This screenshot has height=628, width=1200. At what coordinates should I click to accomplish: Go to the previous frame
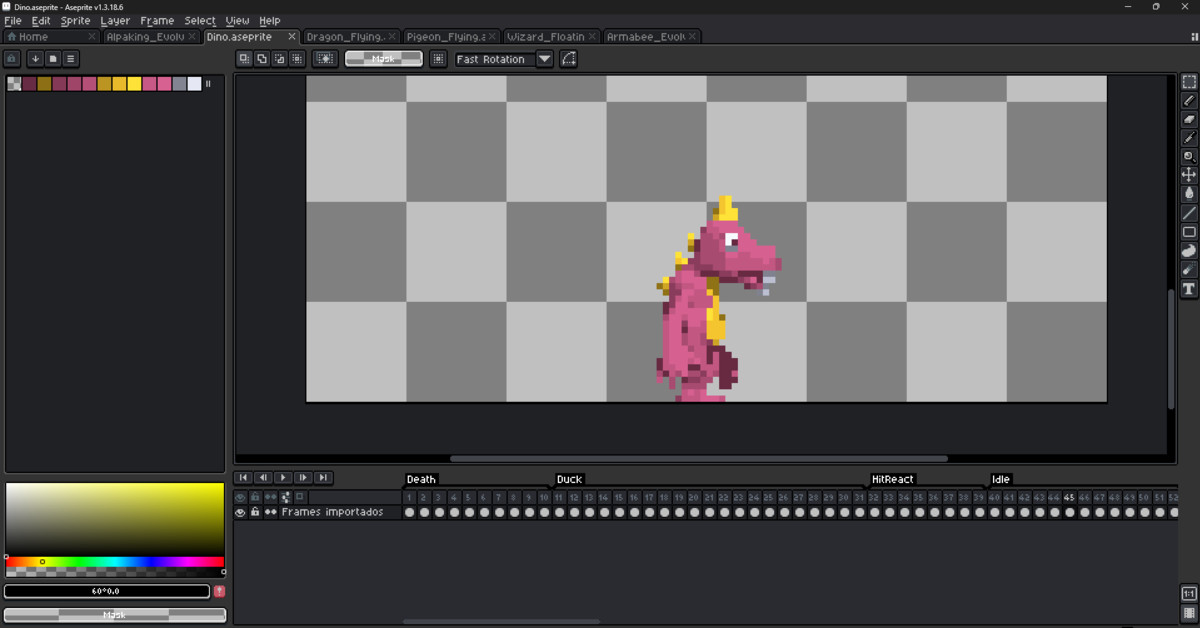coord(263,478)
